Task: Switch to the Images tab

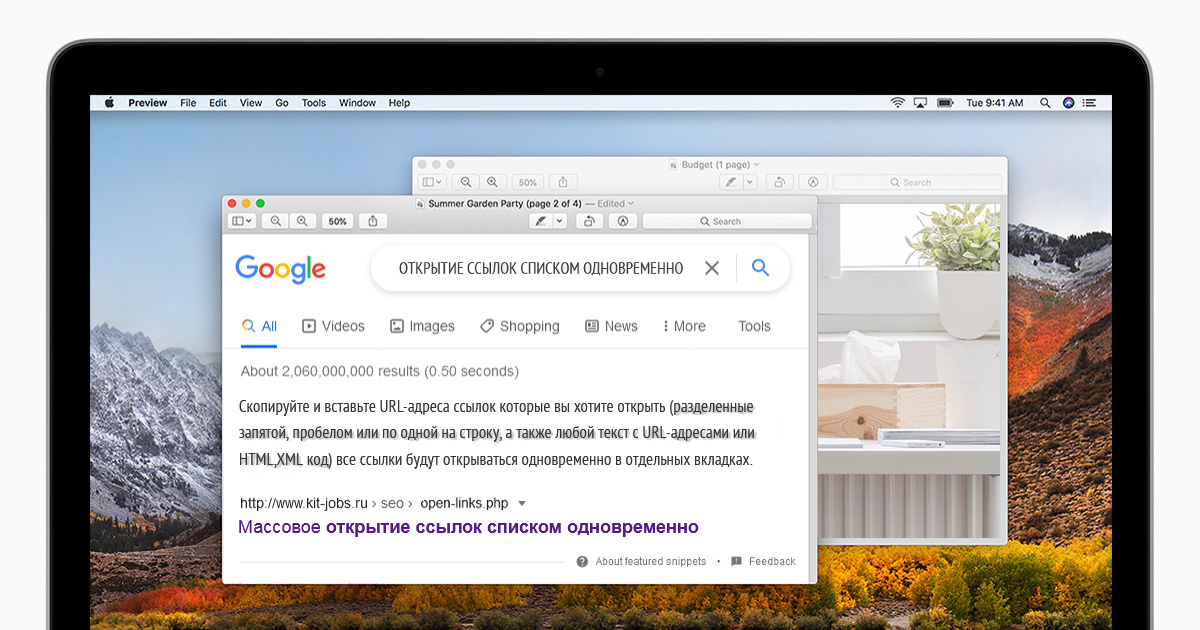Action: [422, 326]
